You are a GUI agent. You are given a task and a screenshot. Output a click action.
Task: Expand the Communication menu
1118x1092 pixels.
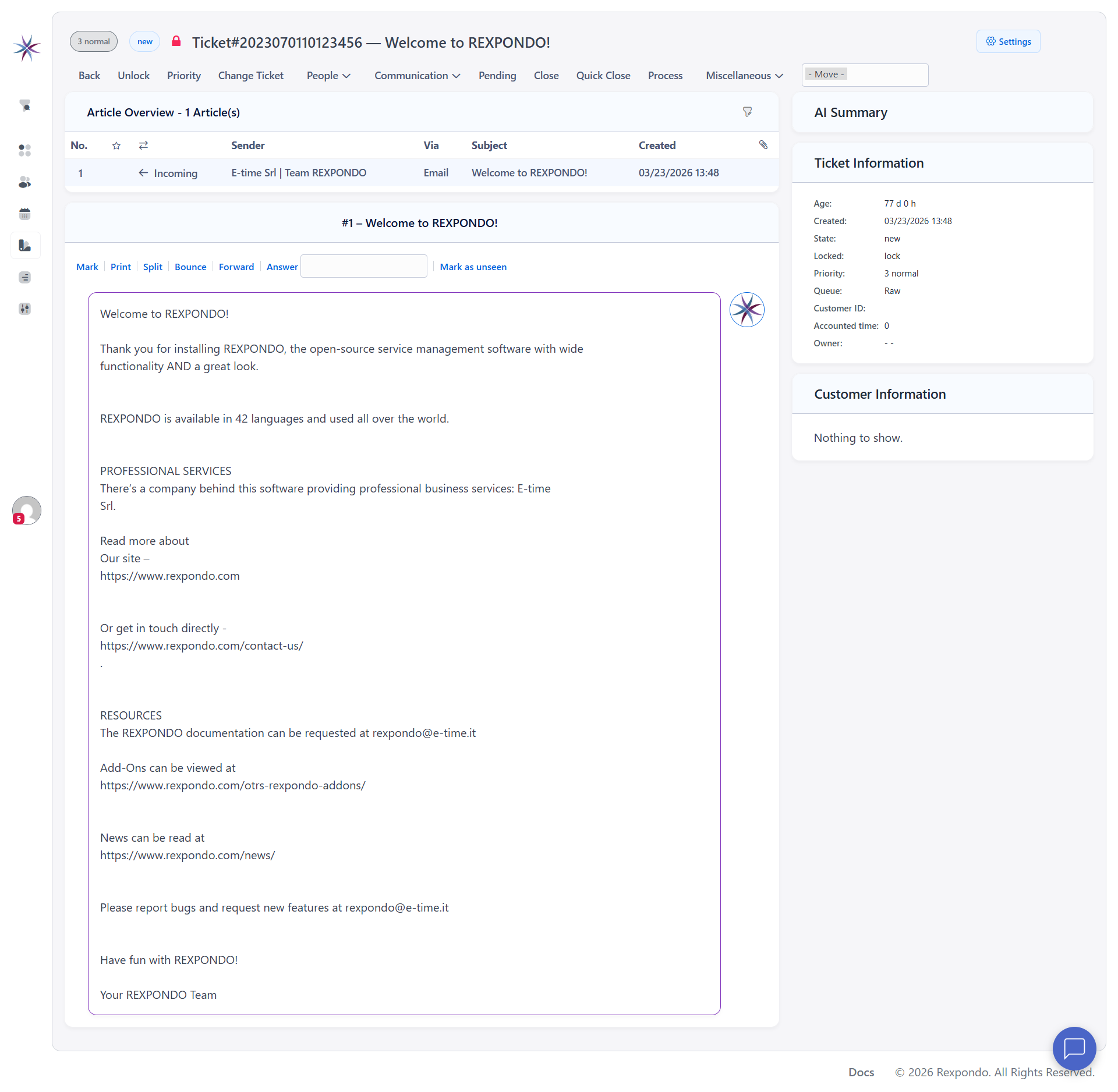pyautogui.click(x=418, y=76)
